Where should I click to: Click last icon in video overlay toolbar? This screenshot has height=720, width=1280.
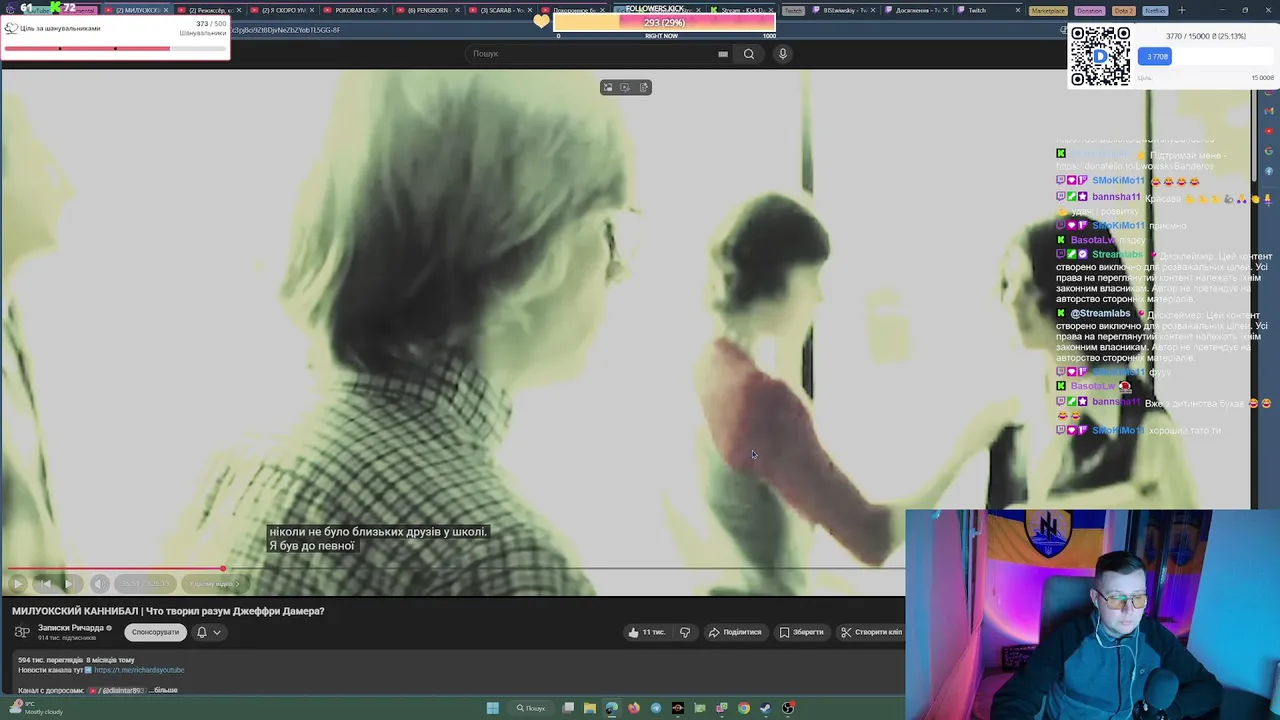click(x=644, y=87)
